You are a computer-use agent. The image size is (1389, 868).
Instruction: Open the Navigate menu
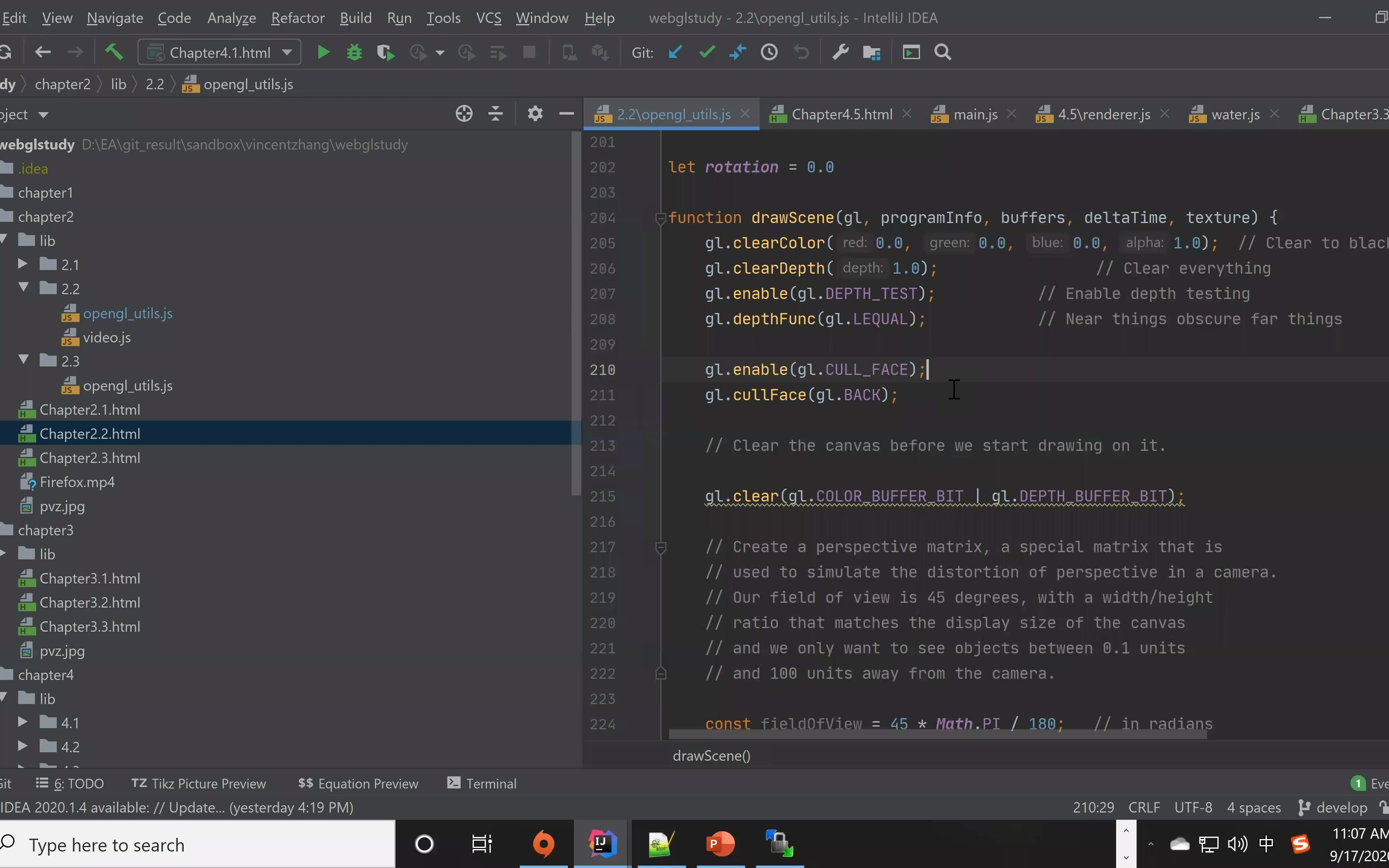click(115, 17)
